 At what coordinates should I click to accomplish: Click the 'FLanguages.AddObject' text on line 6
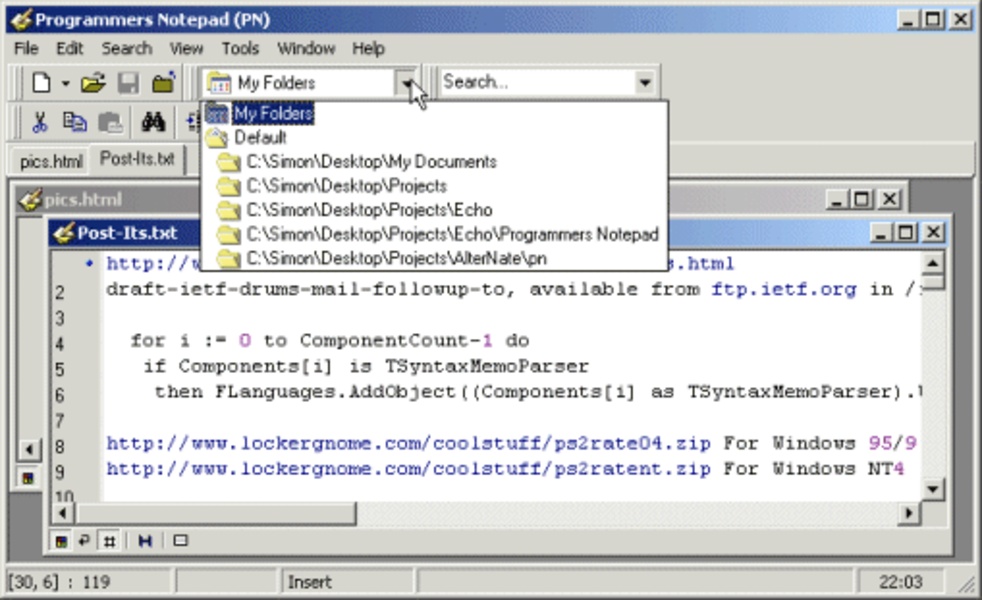point(335,392)
